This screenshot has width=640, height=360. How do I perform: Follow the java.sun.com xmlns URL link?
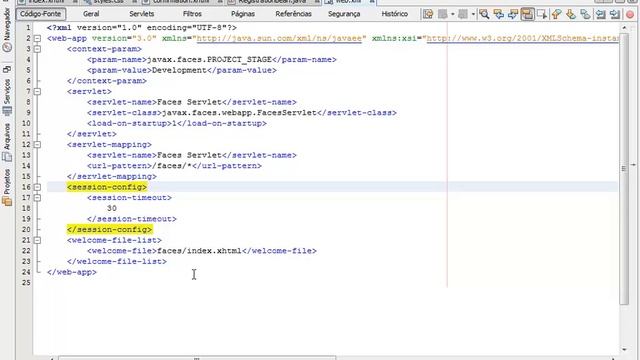tap(280, 38)
